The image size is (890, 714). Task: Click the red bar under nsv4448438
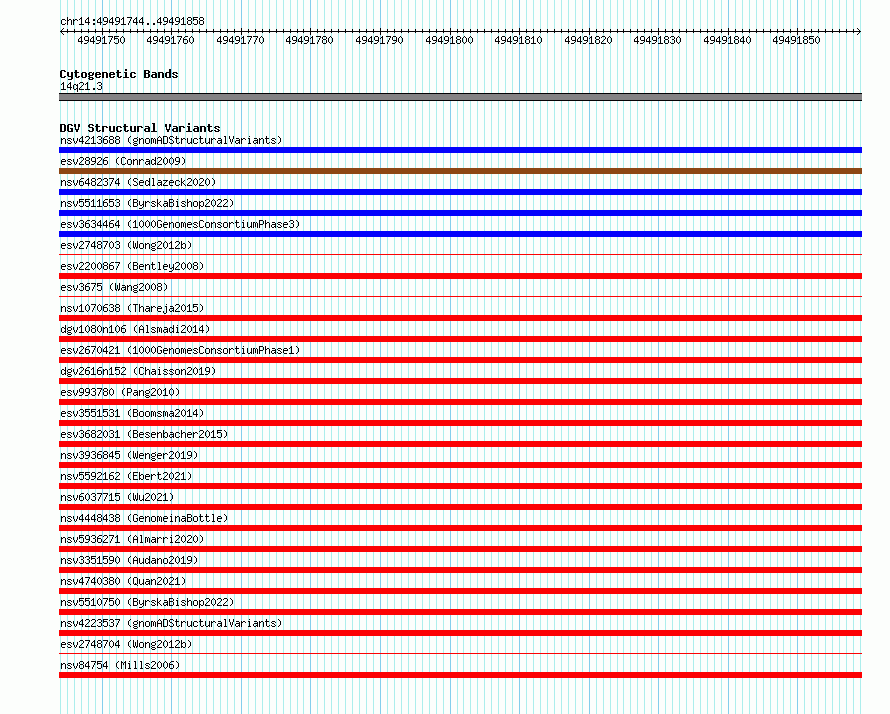click(460, 528)
